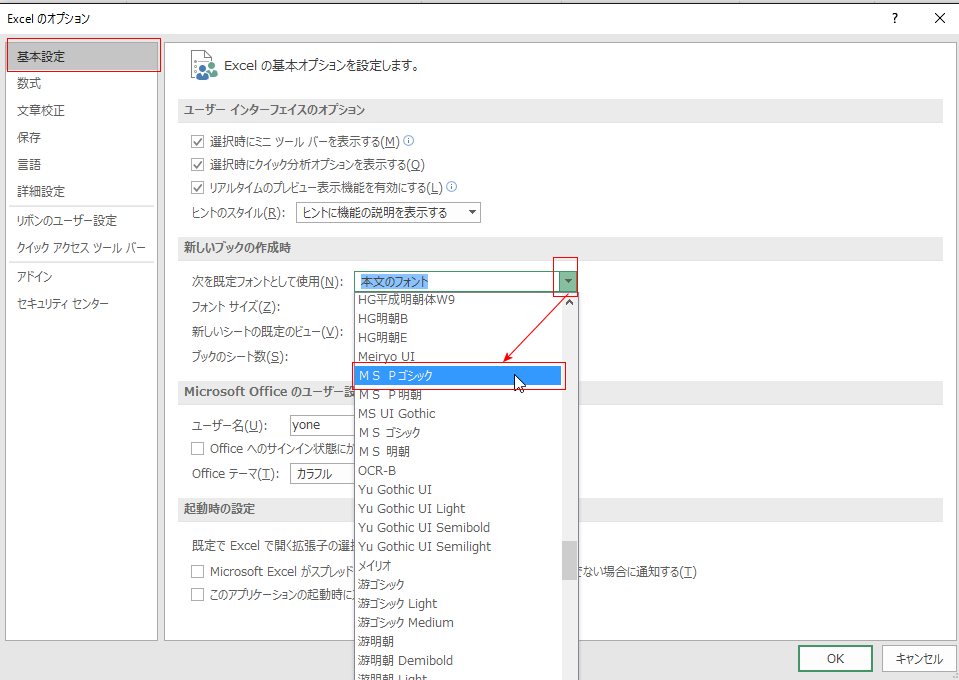This screenshot has width=959, height=680.
Task: Open the 基本設定 category
Action: point(83,56)
